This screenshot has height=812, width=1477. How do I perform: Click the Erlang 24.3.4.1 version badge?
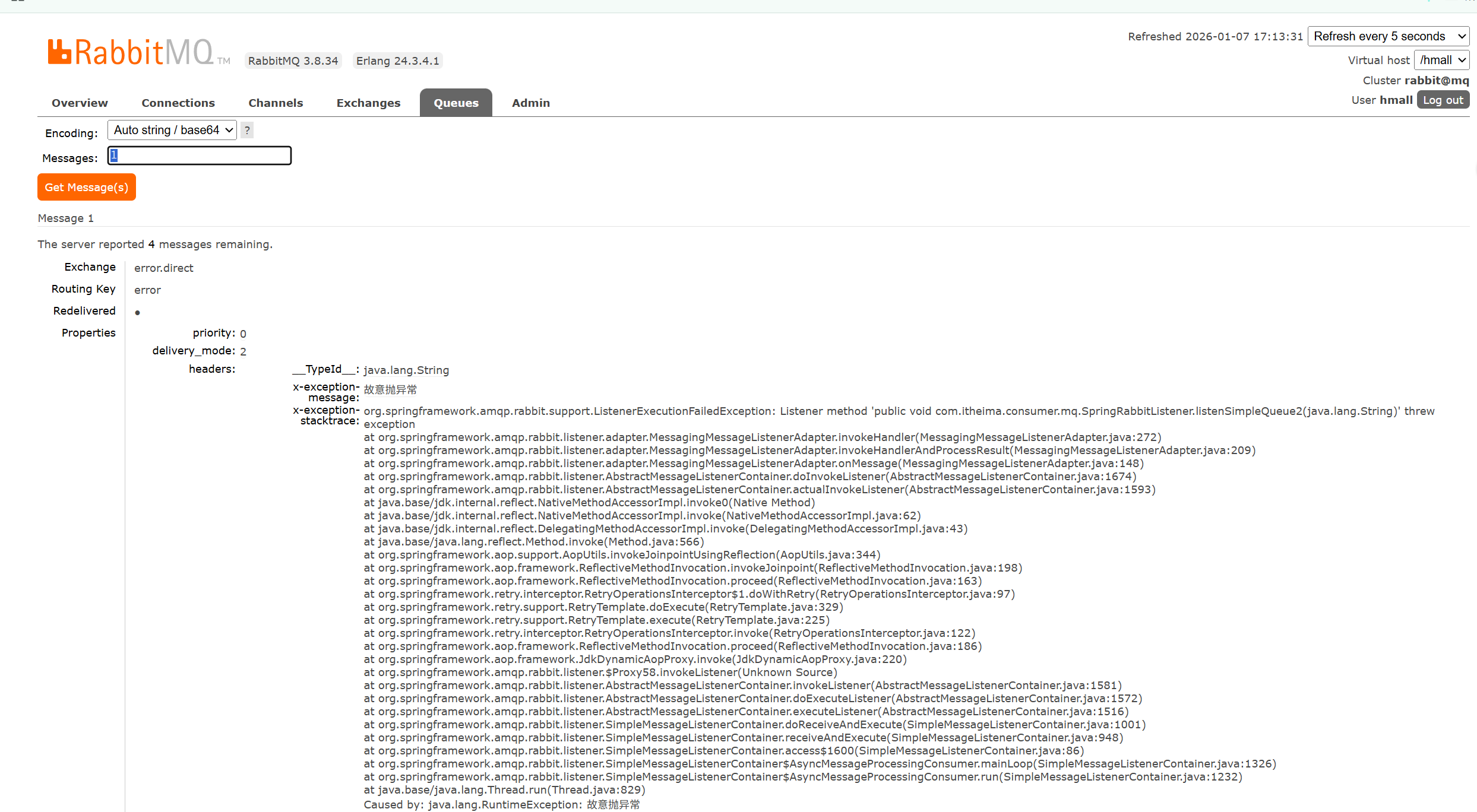tap(397, 61)
